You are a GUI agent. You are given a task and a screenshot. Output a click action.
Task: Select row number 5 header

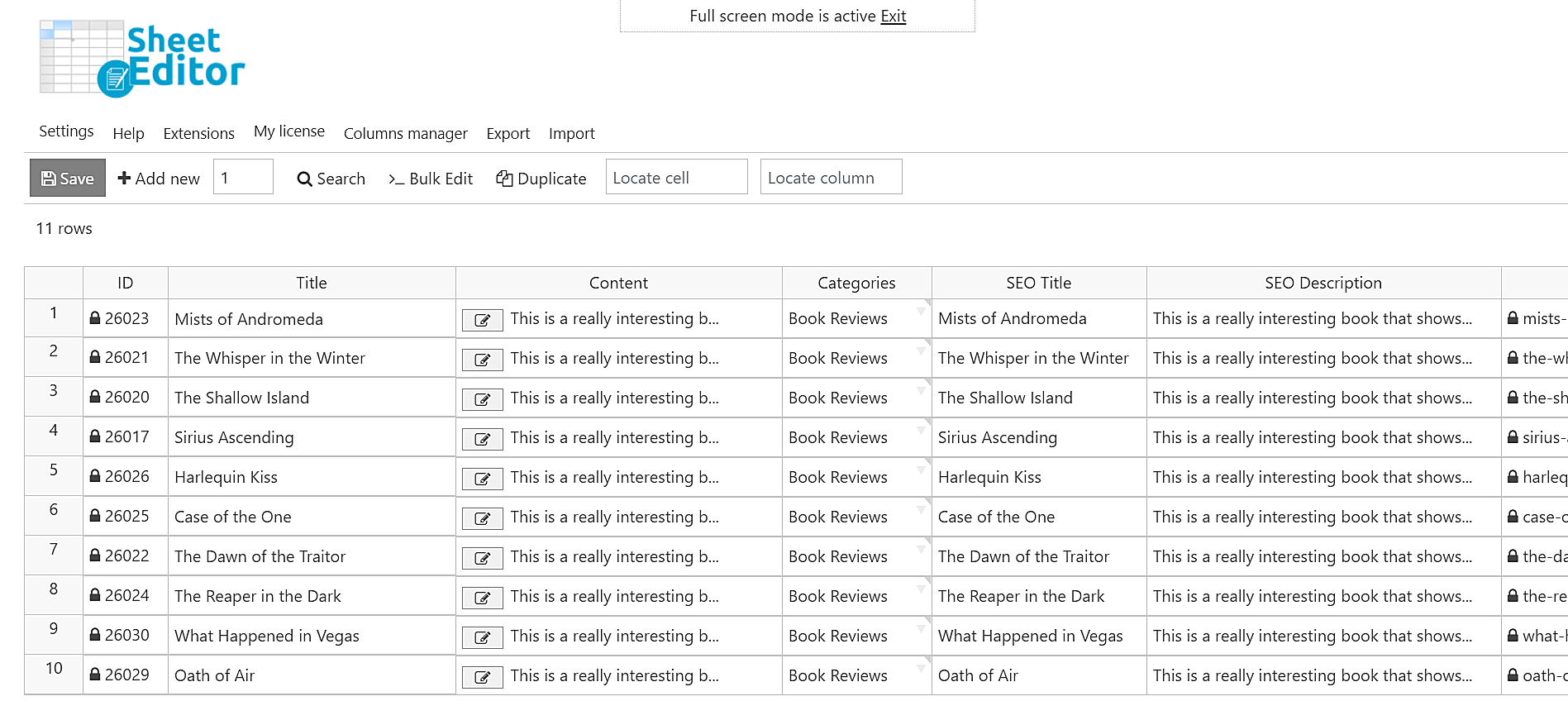54,476
